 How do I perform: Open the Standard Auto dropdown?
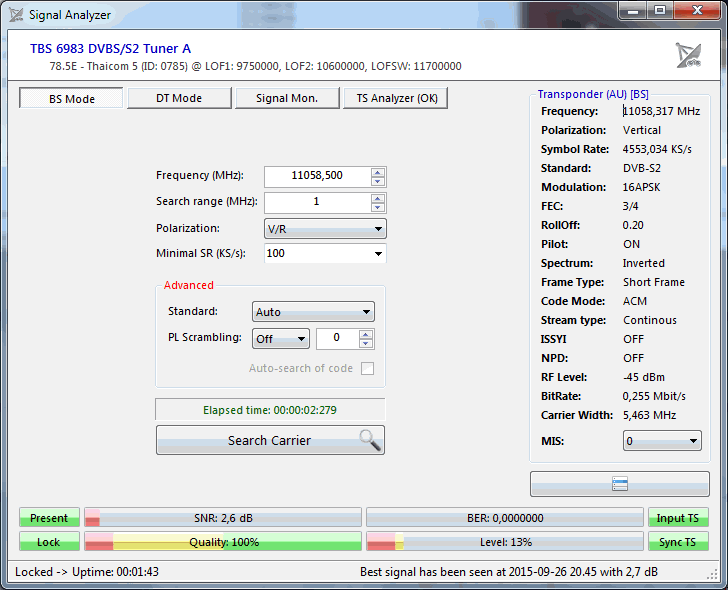[313, 312]
